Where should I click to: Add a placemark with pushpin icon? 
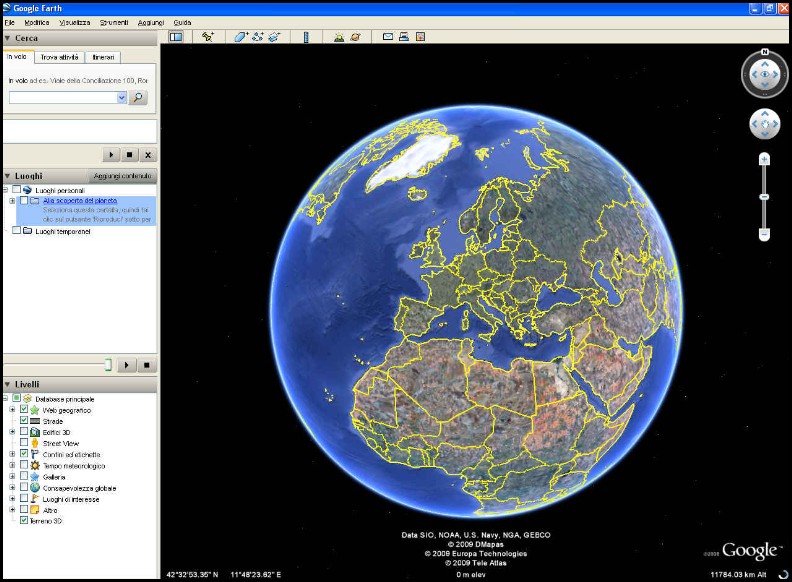(x=208, y=36)
